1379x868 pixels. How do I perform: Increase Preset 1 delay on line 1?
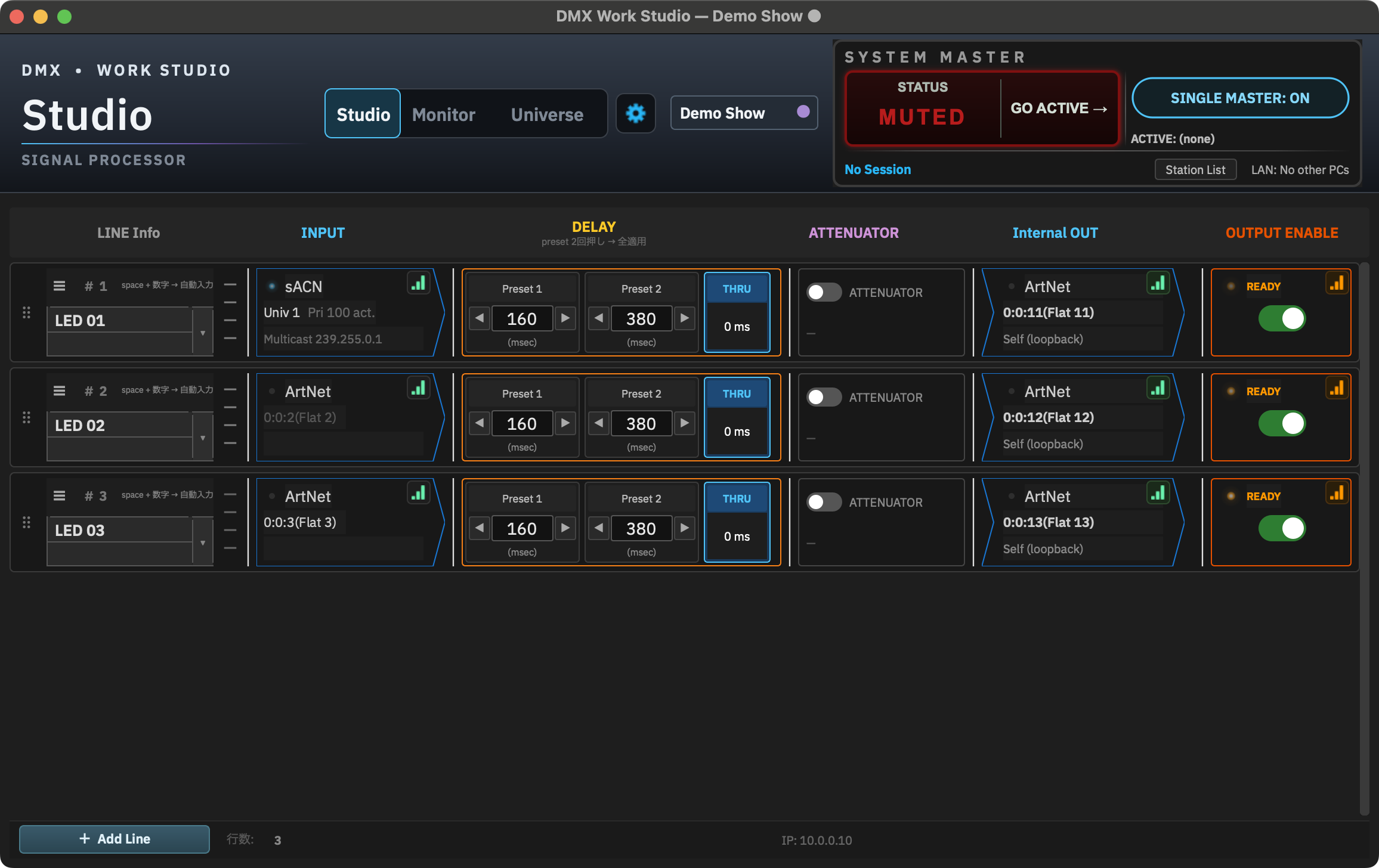point(565,318)
